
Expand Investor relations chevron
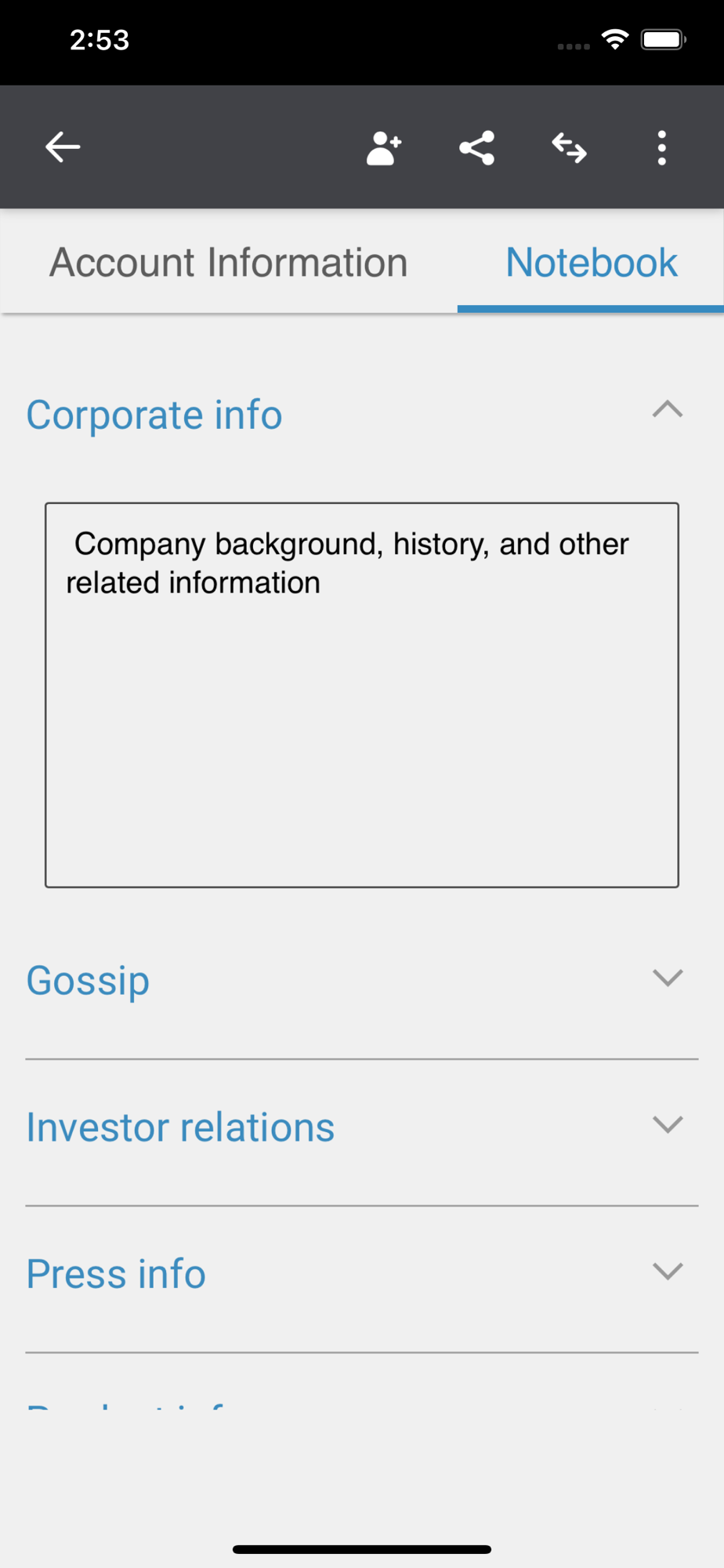(x=668, y=1125)
